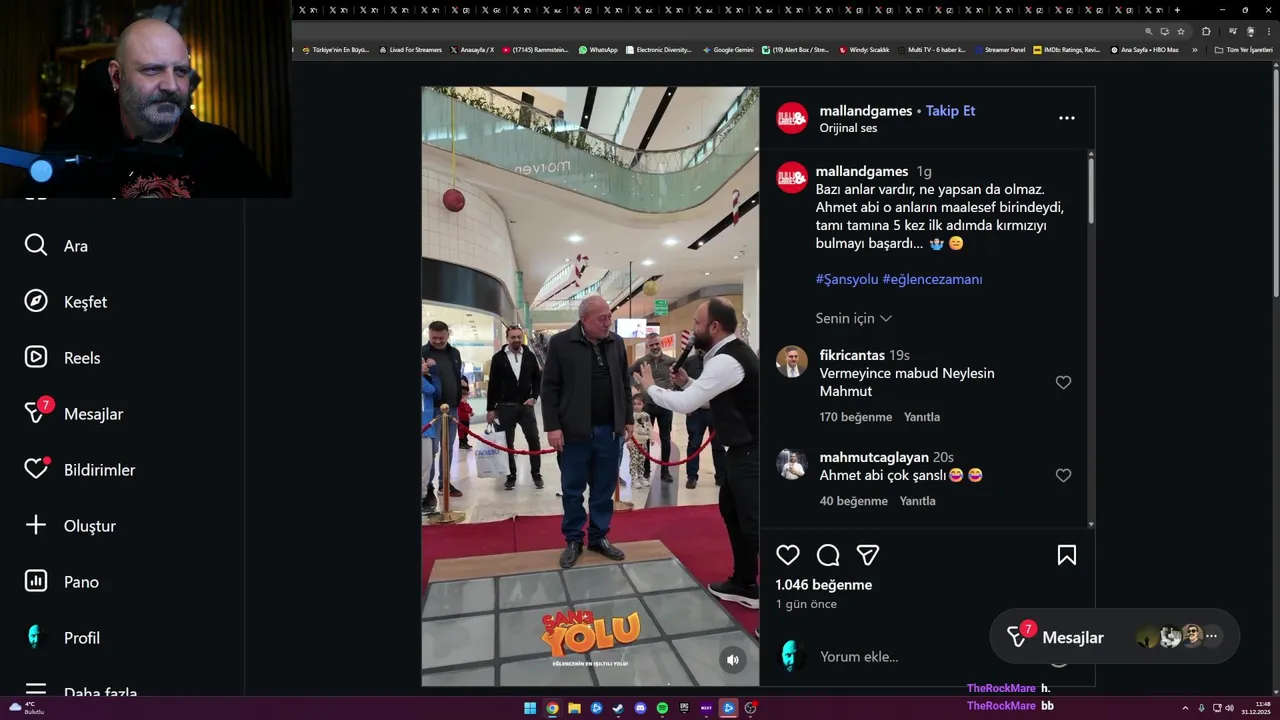The image size is (1280, 720).
Task: Open Livad For Streamers bookmark
Action: 410,49
